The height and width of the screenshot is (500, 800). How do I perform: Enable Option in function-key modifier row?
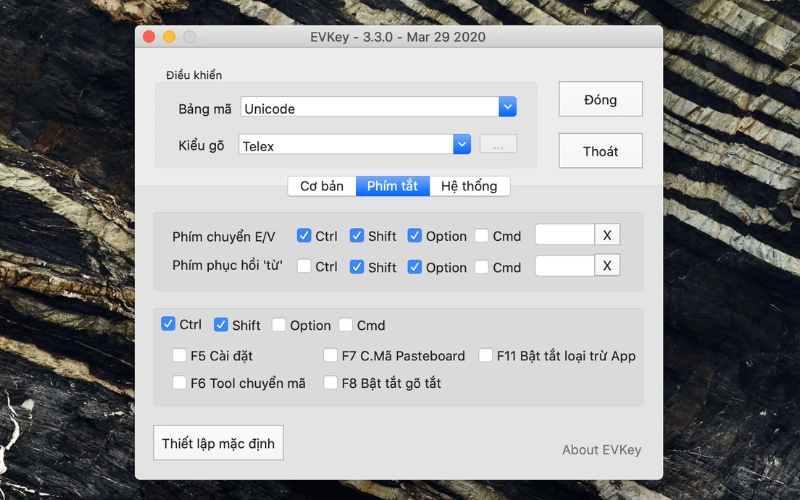pos(279,324)
